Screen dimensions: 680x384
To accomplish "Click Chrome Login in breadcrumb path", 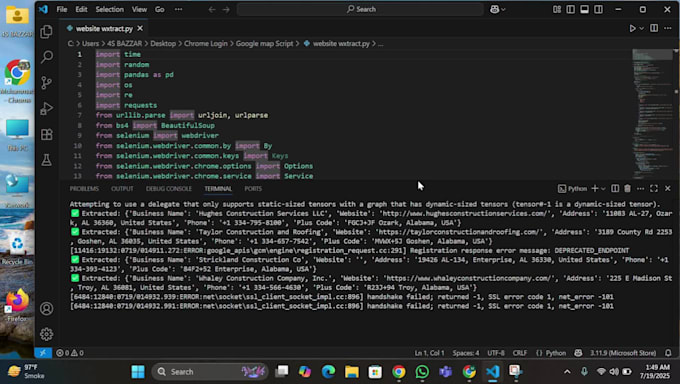I will tap(206, 43).
